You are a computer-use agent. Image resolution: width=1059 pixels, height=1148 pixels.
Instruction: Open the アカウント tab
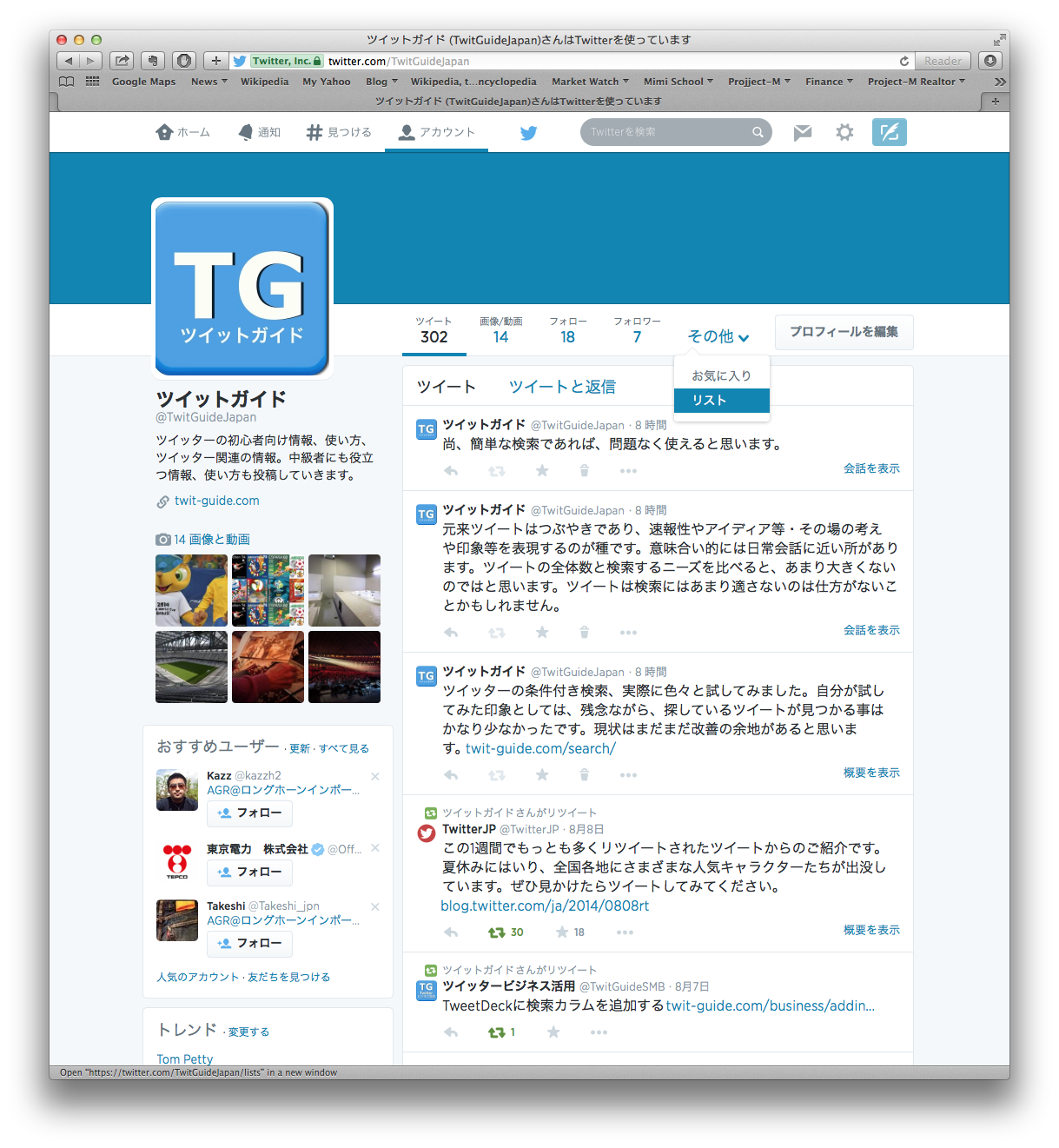click(436, 132)
